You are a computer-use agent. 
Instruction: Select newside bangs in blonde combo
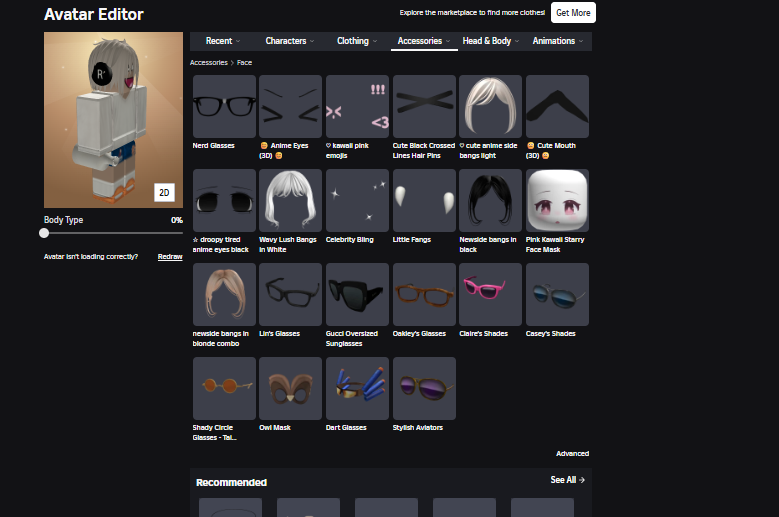(x=224, y=295)
